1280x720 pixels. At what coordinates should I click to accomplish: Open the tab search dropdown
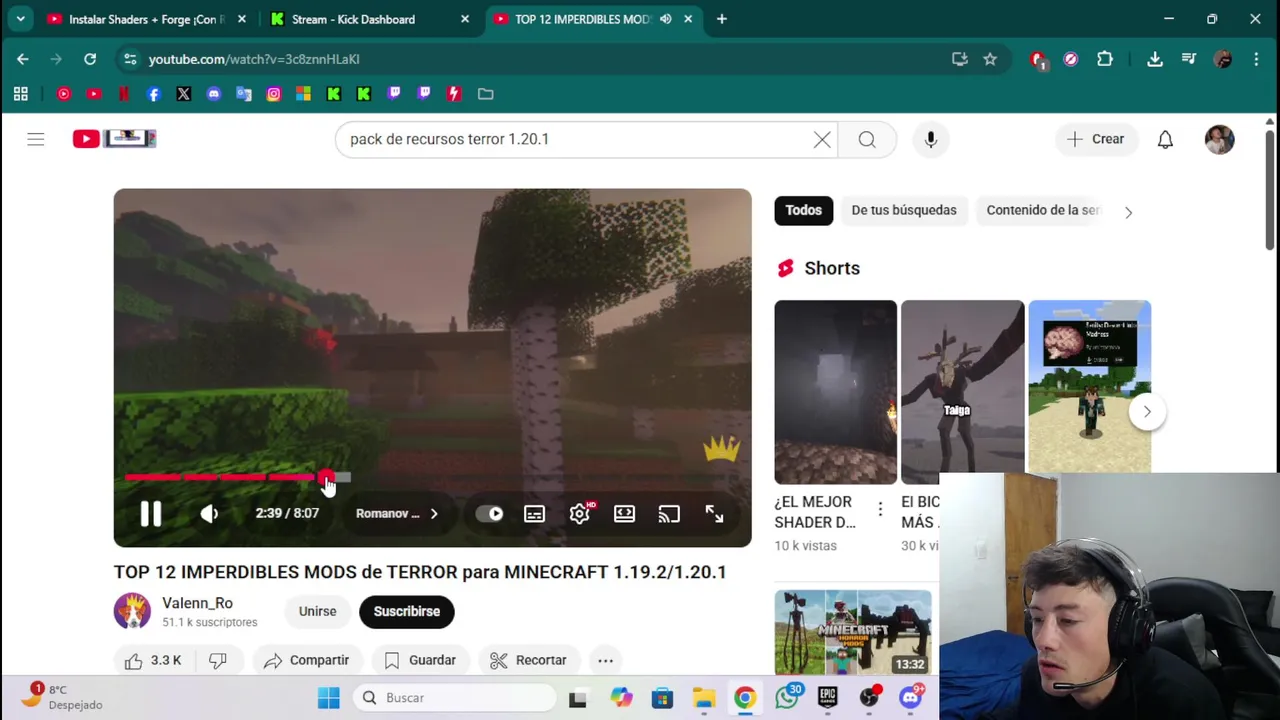(x=20, y=19)
